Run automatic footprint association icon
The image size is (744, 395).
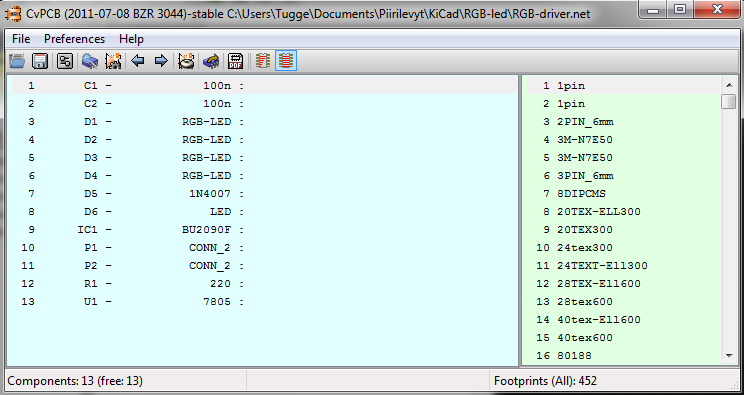113,61
